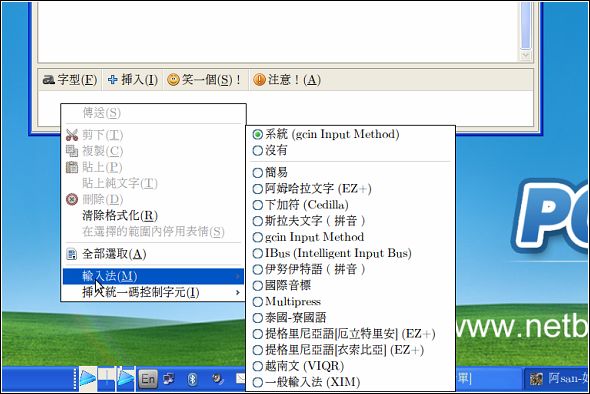Expand 插入統一碼控制字元(I) submenu arrow
The height and width of the screenshot is (394, 590).
click(237, 292)
